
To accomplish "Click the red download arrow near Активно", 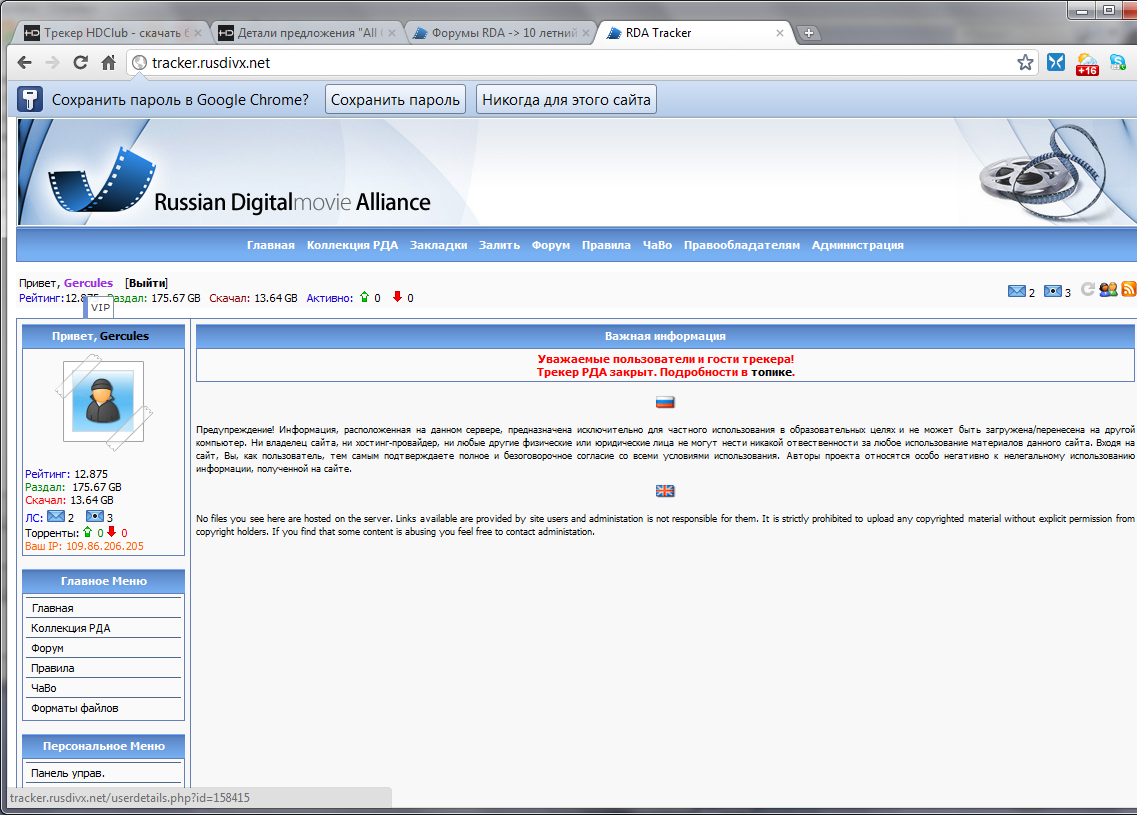I will coord(397,296).
